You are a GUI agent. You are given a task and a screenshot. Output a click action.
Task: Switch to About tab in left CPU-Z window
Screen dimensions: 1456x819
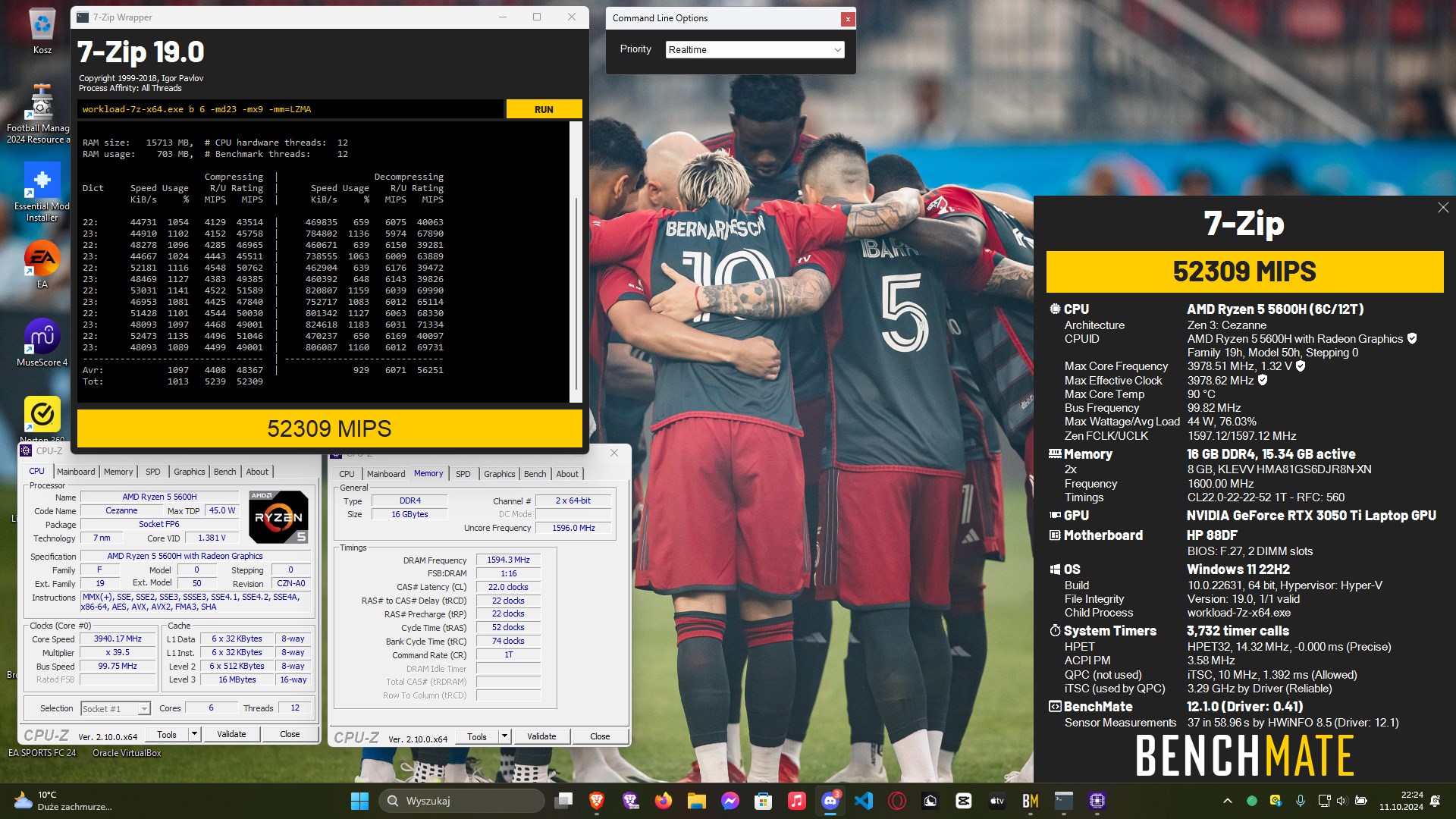(257, 472)
